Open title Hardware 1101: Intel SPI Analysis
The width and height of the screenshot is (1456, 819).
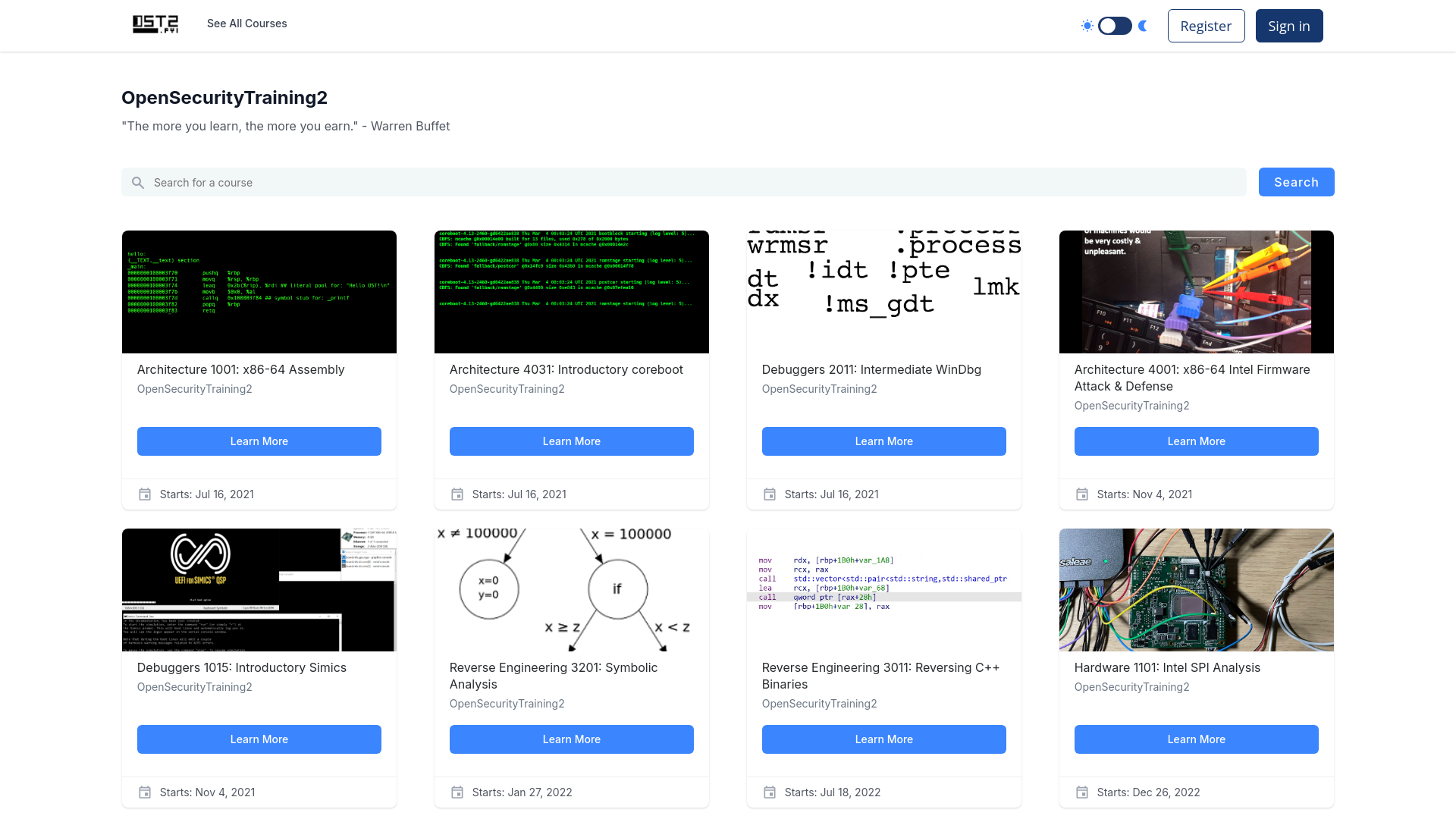1167,667
